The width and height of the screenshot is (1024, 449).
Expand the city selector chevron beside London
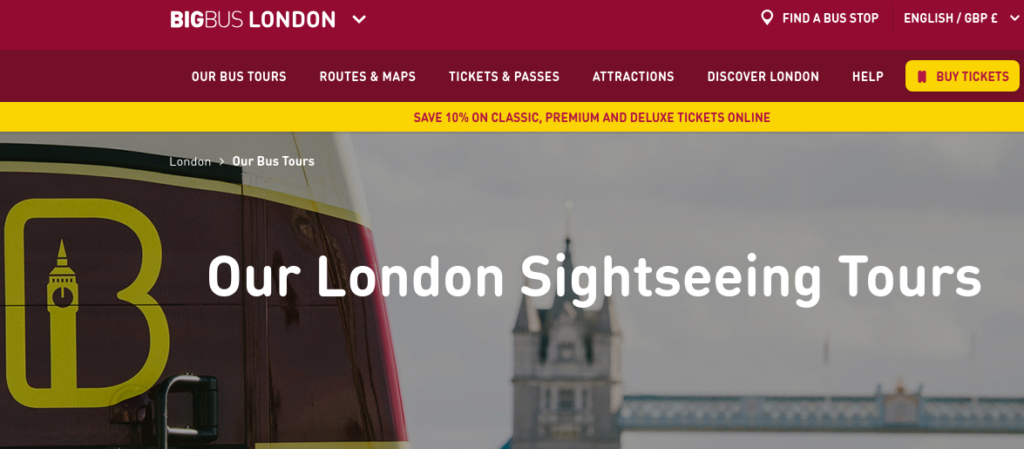[359, 19]
